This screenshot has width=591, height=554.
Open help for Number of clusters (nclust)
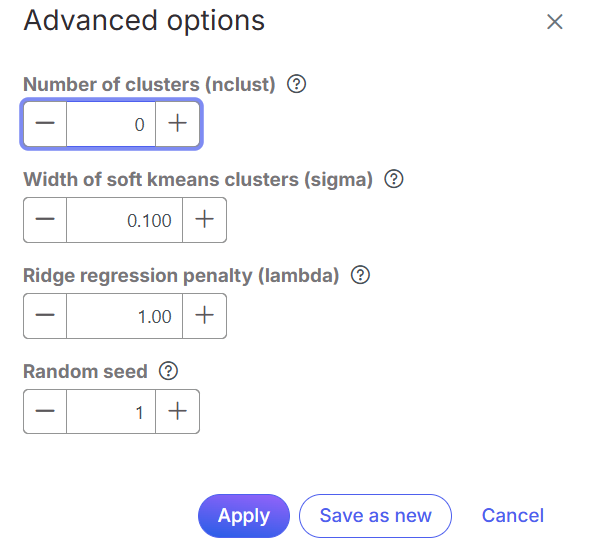click(x=297, y=84)
